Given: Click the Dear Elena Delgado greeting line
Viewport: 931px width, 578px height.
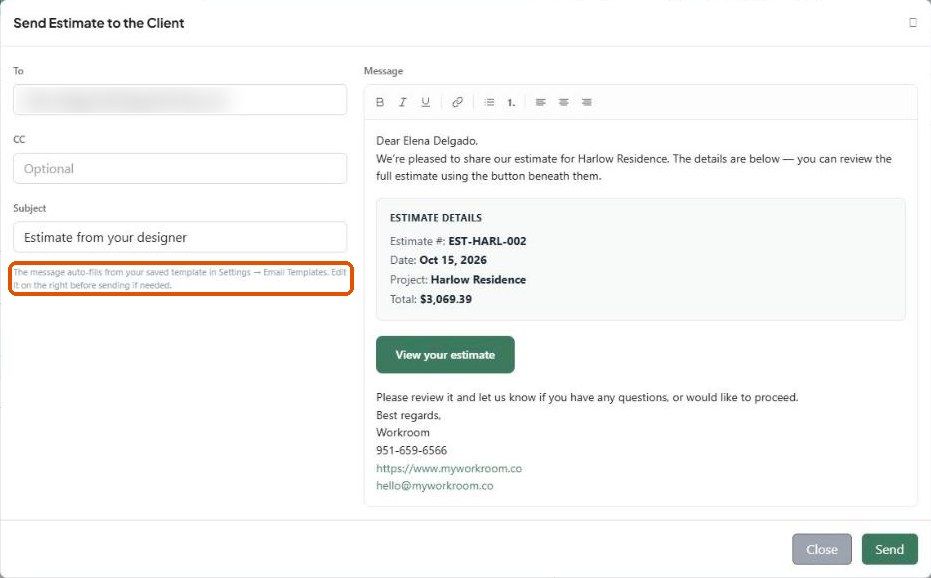Looking at the screenshot, I should 427,141.
